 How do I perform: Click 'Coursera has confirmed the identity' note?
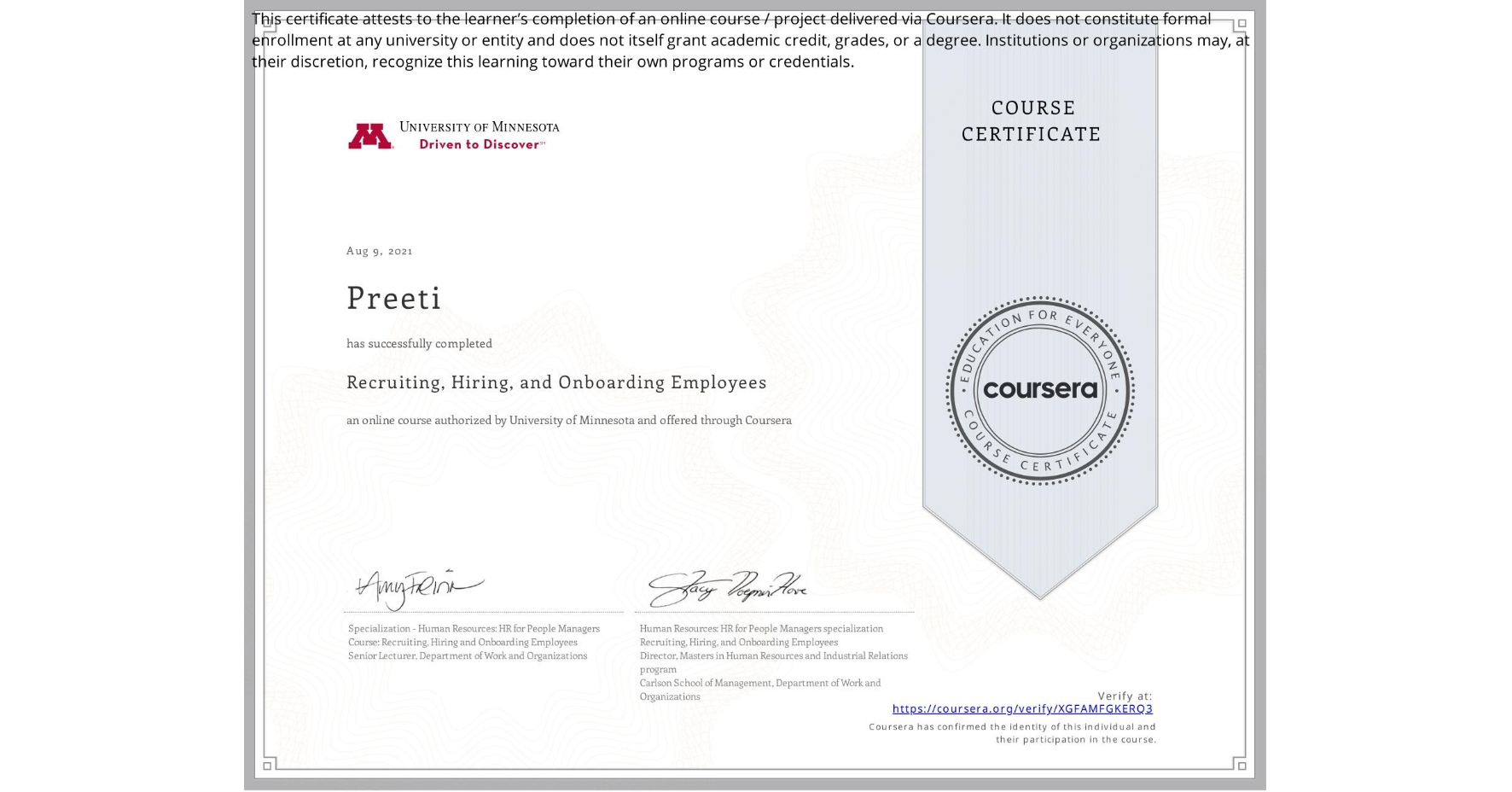pos(1013,733)
